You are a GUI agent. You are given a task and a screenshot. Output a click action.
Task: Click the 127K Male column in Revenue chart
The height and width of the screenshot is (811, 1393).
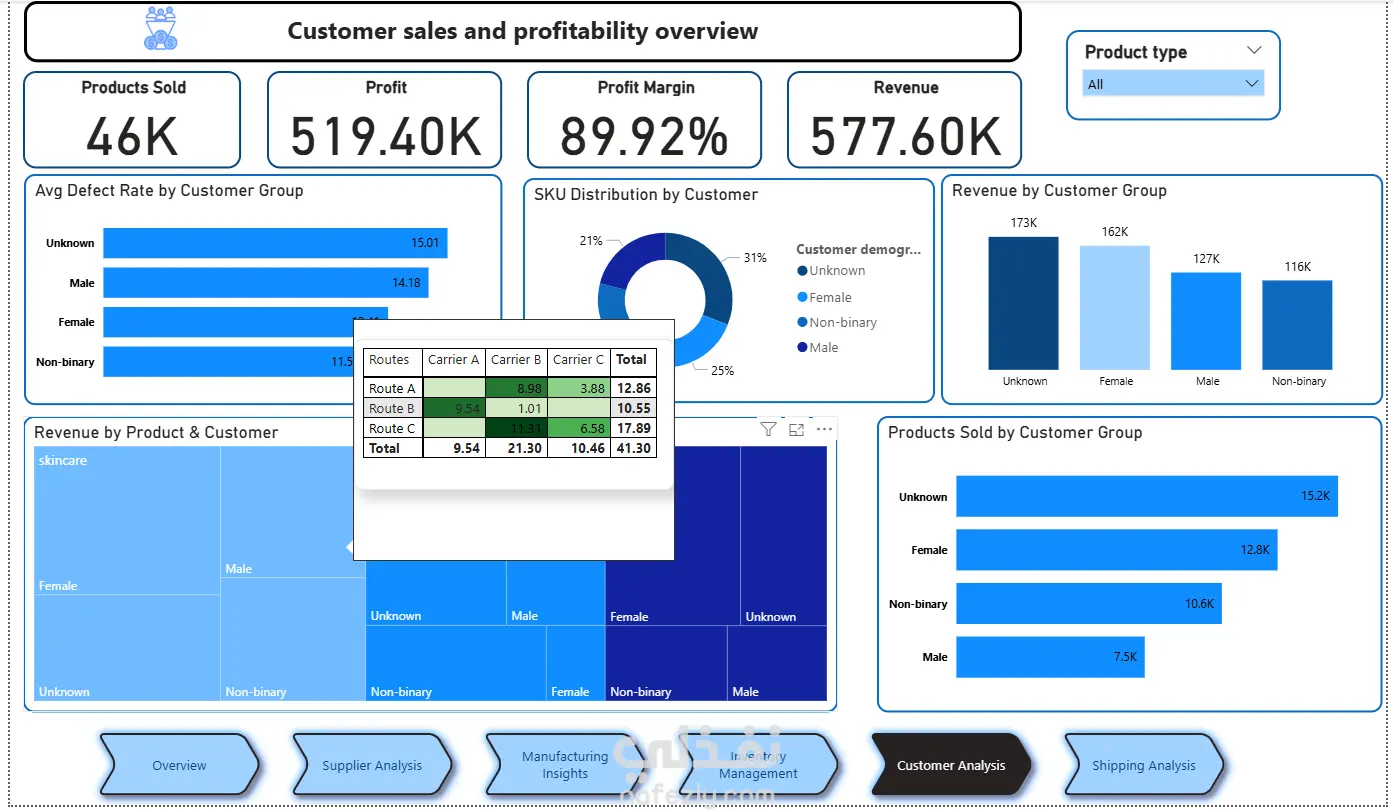(x=1206, y=322)
